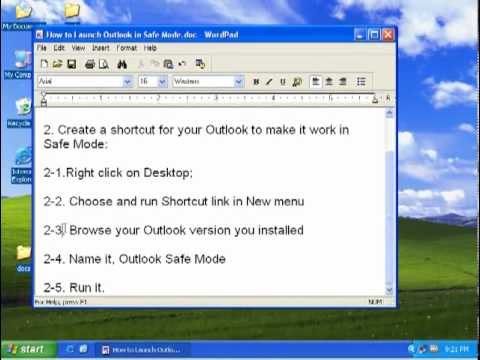
Task: Toggle Underline formatting
Action: click(x=283, y=82)
